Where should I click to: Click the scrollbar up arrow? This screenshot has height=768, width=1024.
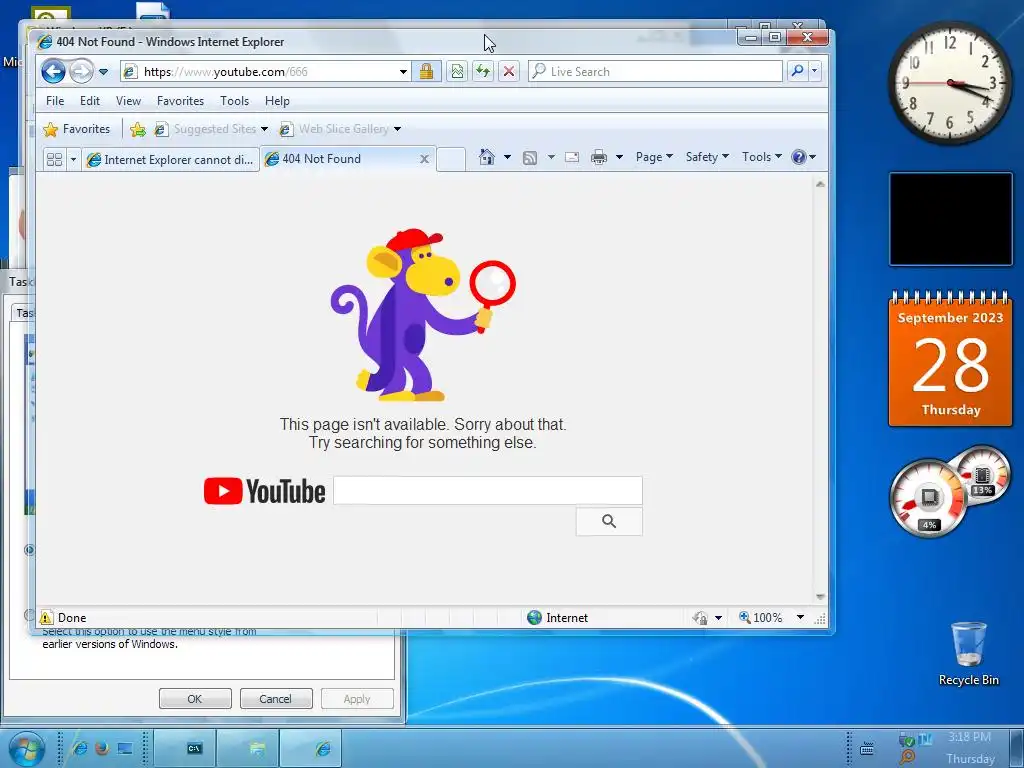pos(820,184)
